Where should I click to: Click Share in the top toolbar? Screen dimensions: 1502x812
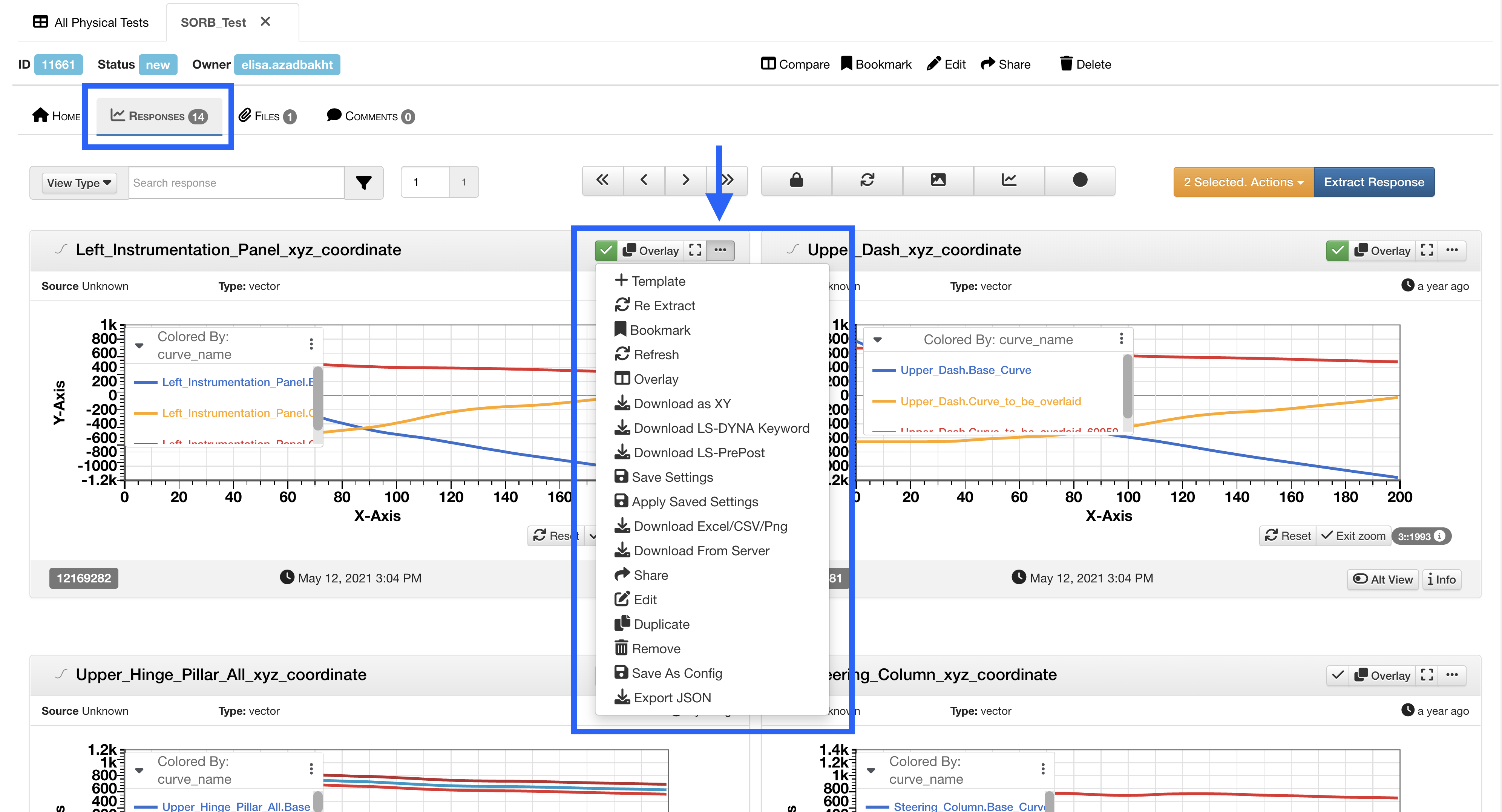pyautogui.click(x=1005, y=64)
